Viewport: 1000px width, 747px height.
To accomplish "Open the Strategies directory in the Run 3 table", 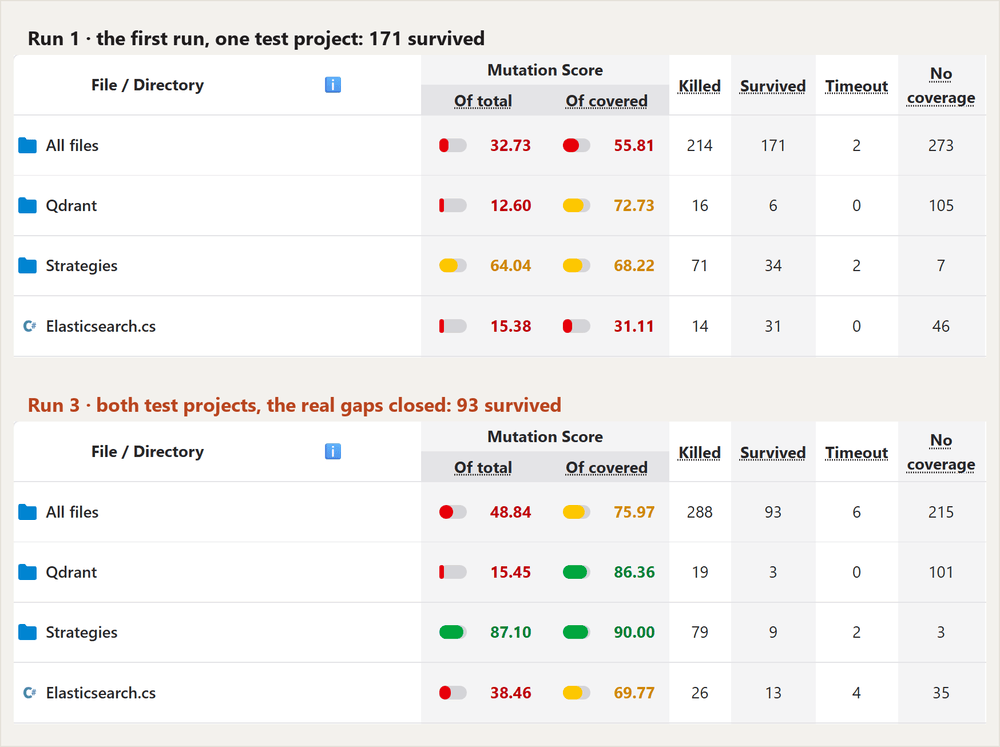I will coord(82,632).
